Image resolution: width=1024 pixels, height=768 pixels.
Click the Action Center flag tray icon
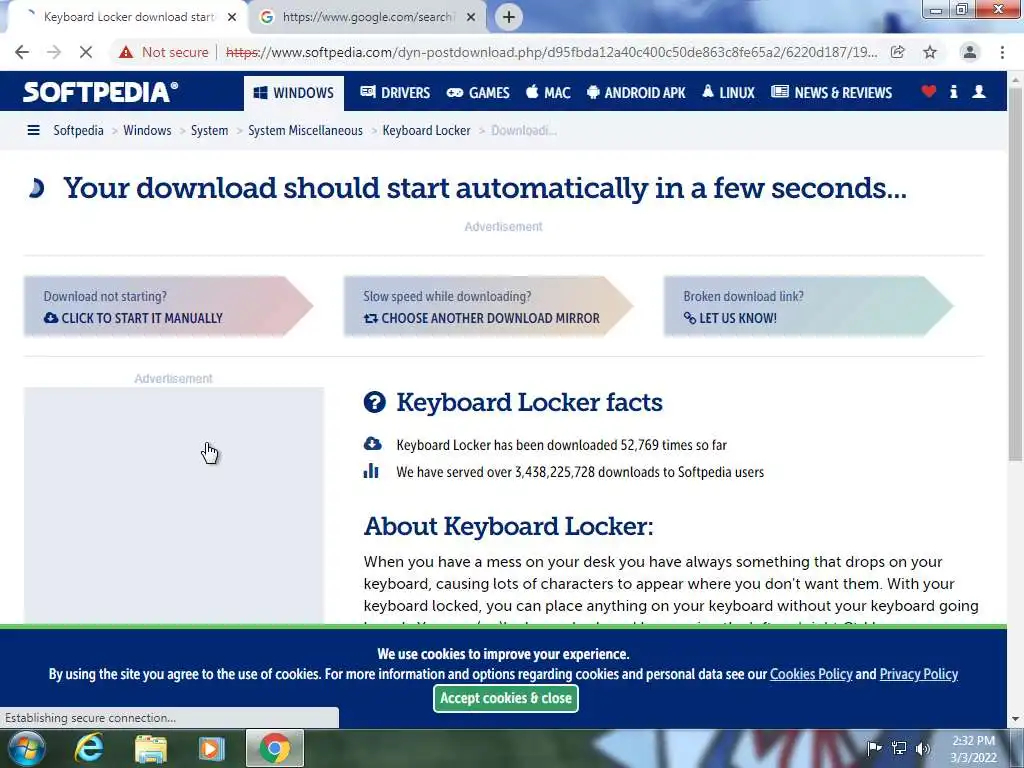(x=874, y=748)
